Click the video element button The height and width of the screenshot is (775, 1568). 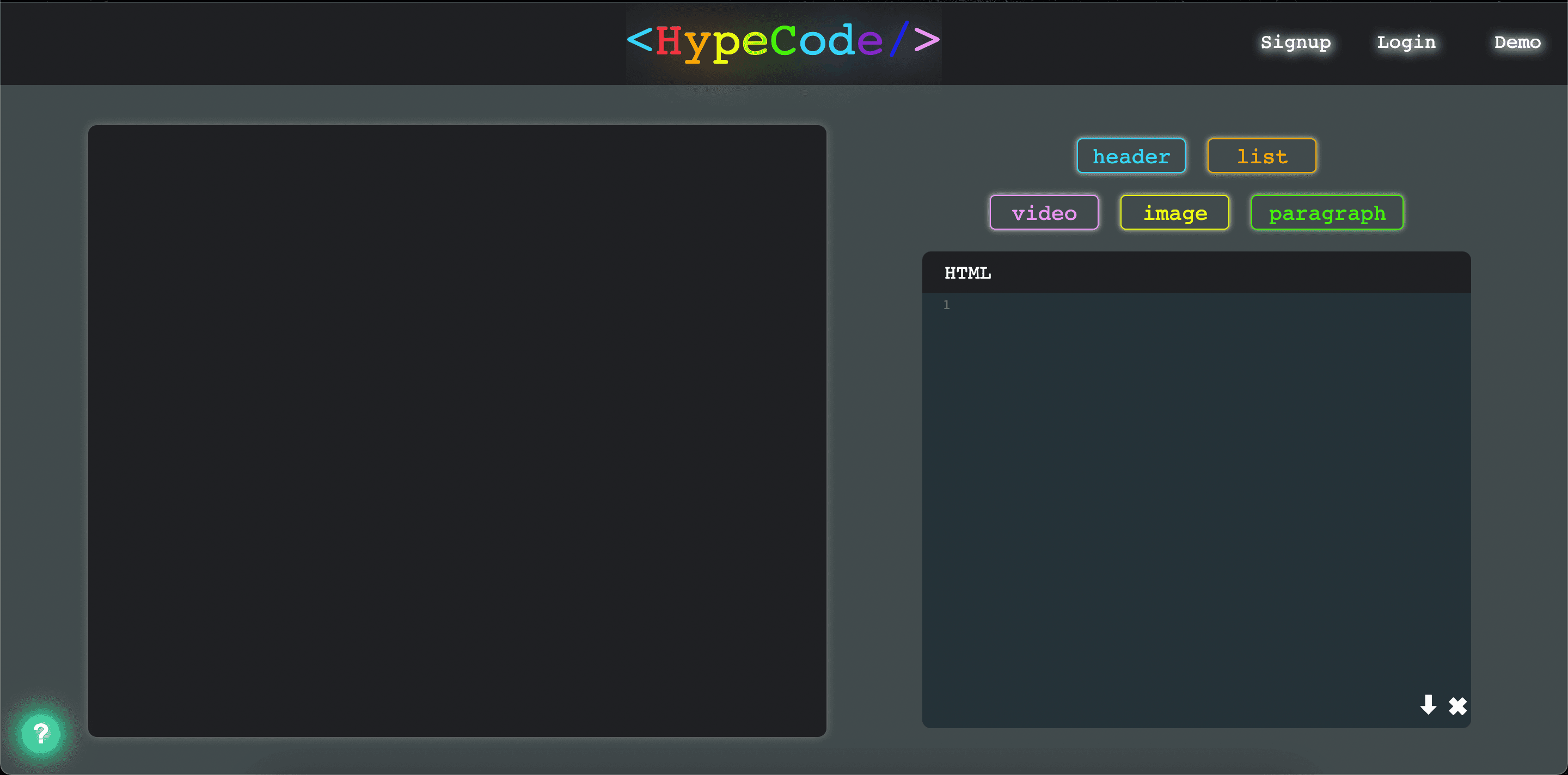1044,212
